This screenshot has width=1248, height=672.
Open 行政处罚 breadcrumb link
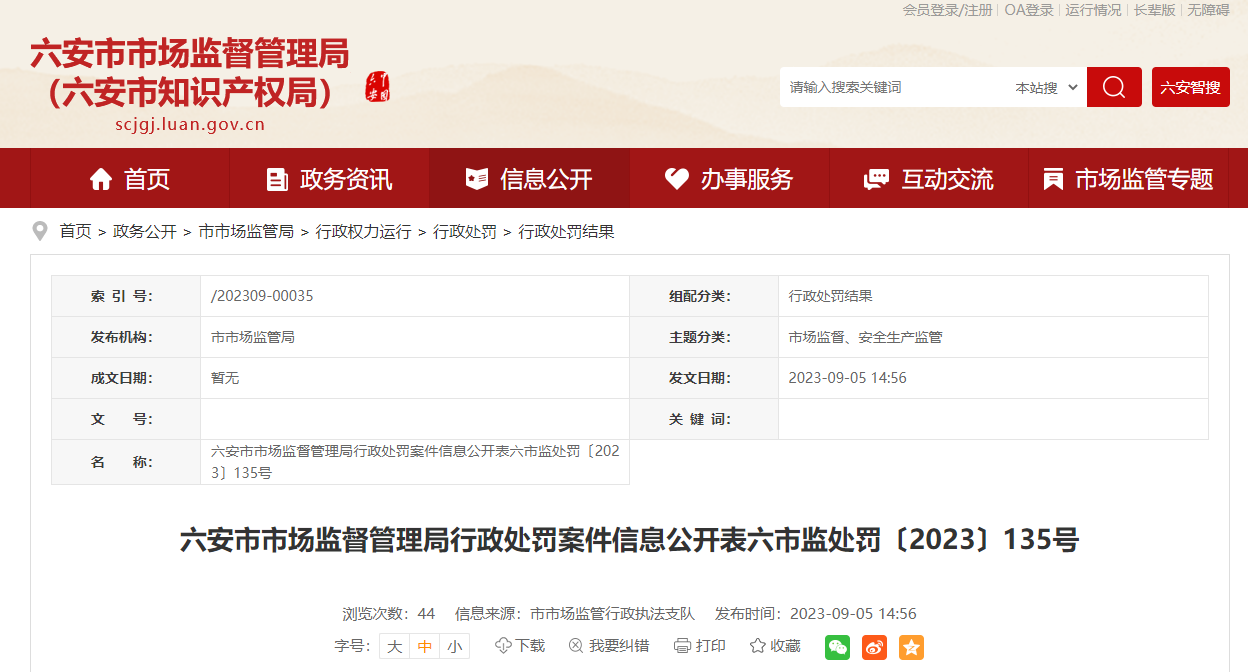tap(465, 232)
